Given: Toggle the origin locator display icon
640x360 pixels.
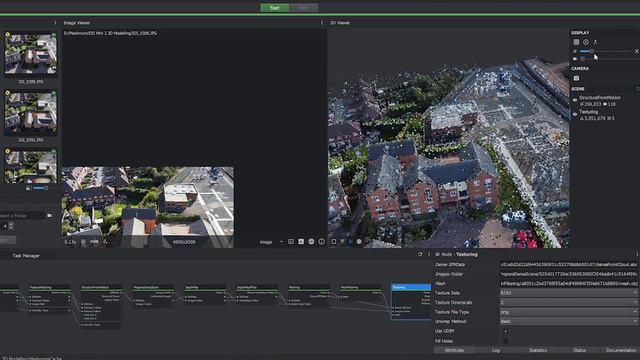Looking at the screenshot, I should 596,42.
